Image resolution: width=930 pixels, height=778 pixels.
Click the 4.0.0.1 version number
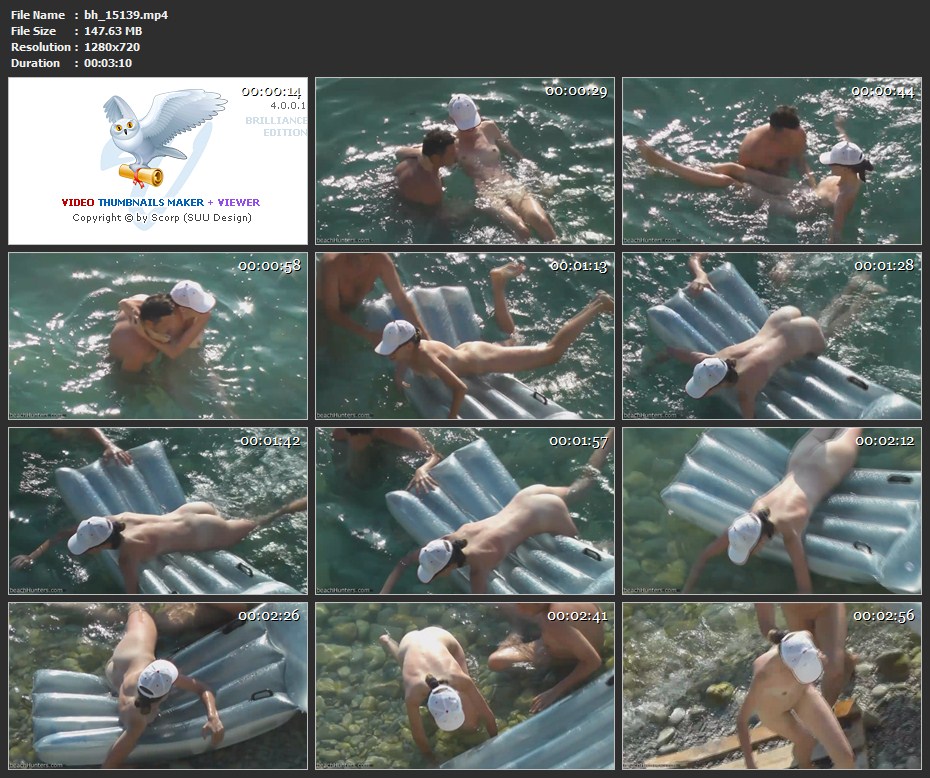(x=288, y=105)
